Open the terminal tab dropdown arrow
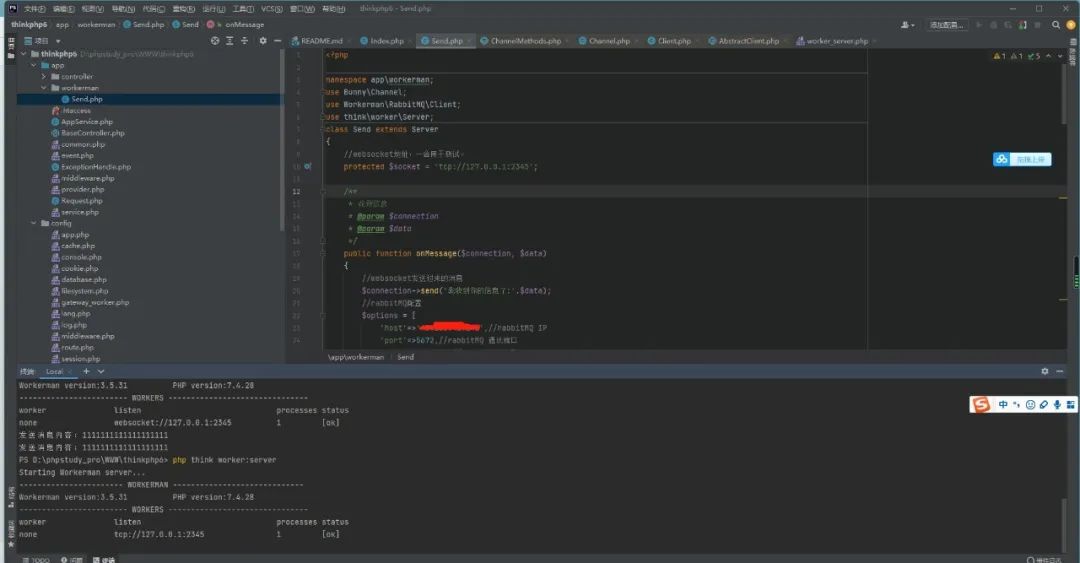Viewport: 1080px width, 563px height. point(101,371)
